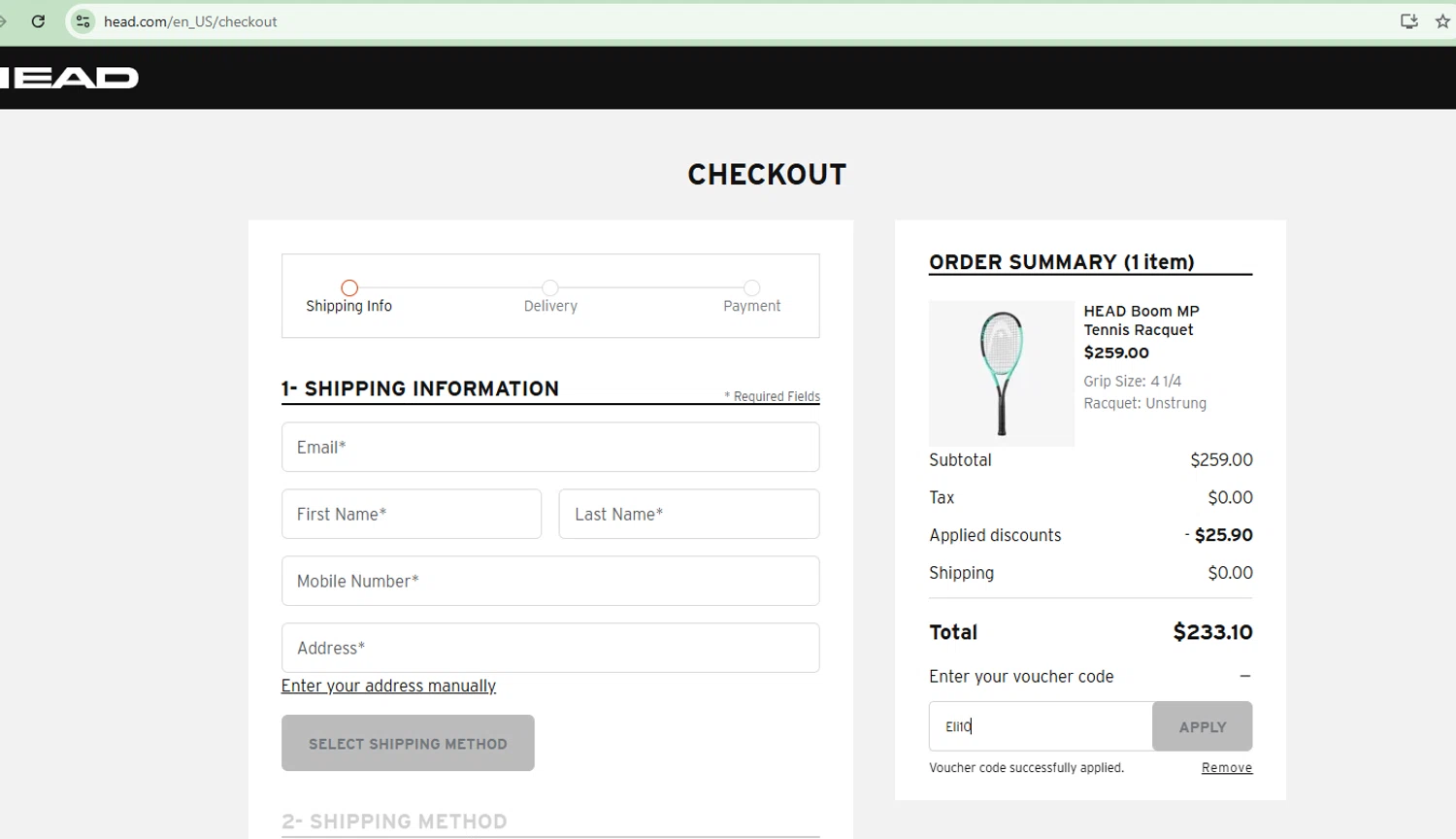This screenshot has height=839, width=1456.
Task: Click the Racquet: Unstrung text
Action: pos(1145,404)
